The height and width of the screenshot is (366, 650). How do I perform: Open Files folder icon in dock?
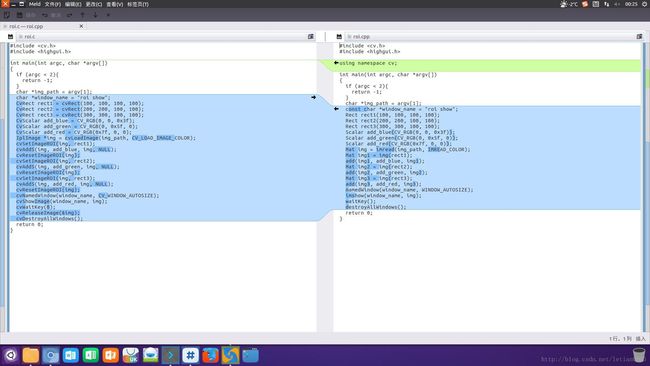31,355
